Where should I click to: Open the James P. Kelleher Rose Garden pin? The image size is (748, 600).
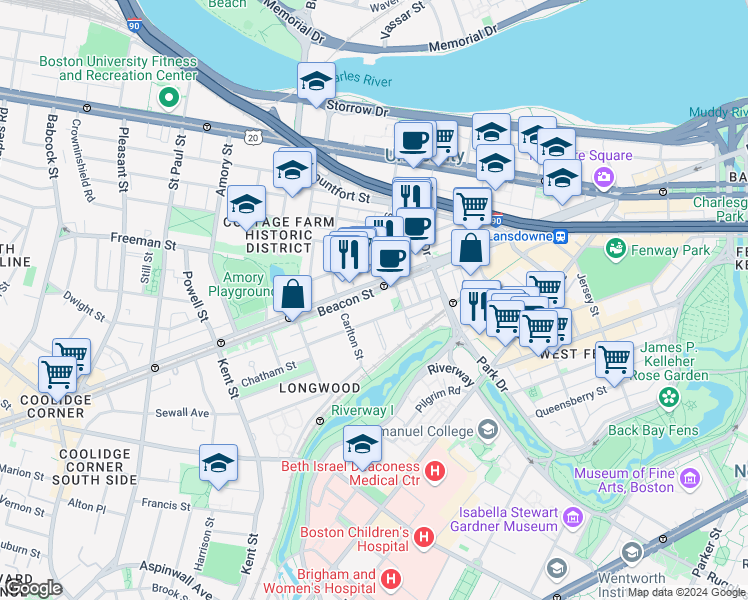[x=669, y=397]
